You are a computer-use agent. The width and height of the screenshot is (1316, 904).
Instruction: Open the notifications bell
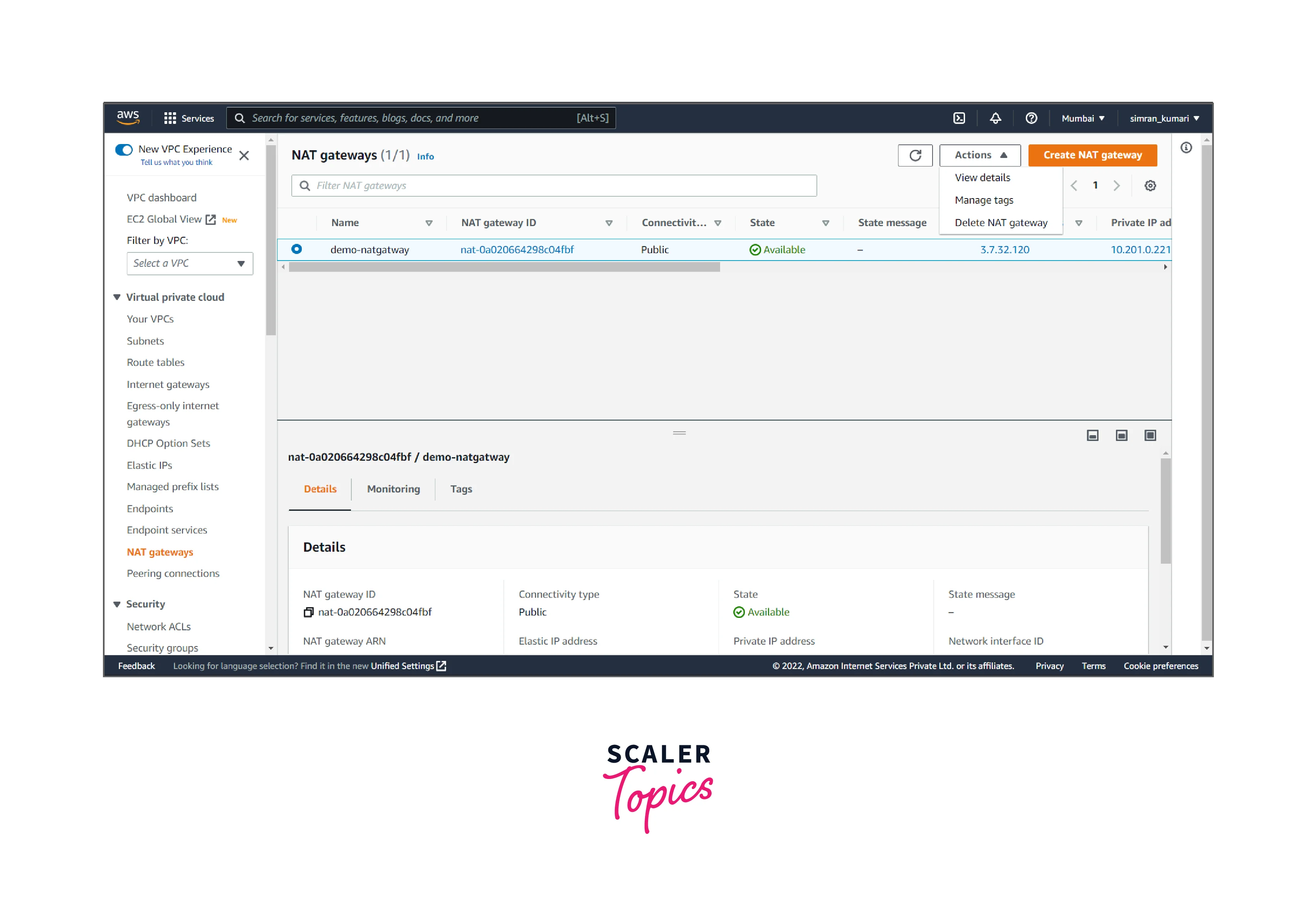(995, 118)
